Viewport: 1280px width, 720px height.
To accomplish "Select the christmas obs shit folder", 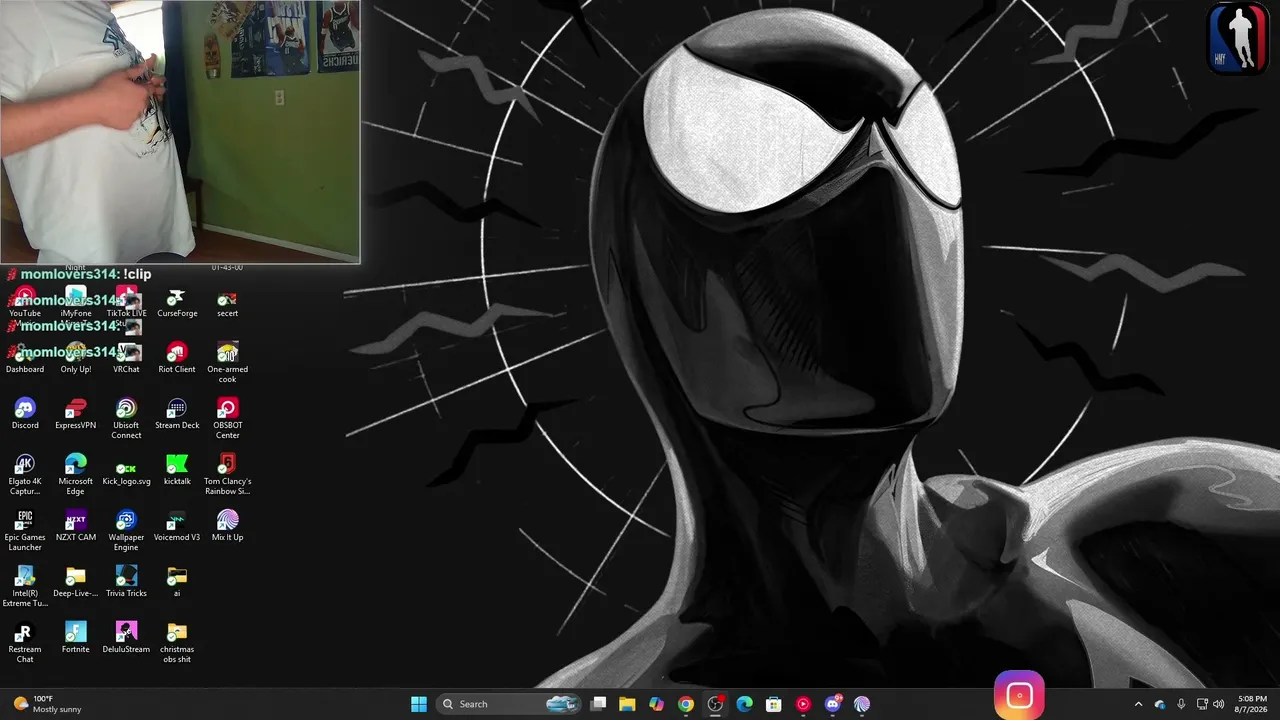I will tap(177, 644).
